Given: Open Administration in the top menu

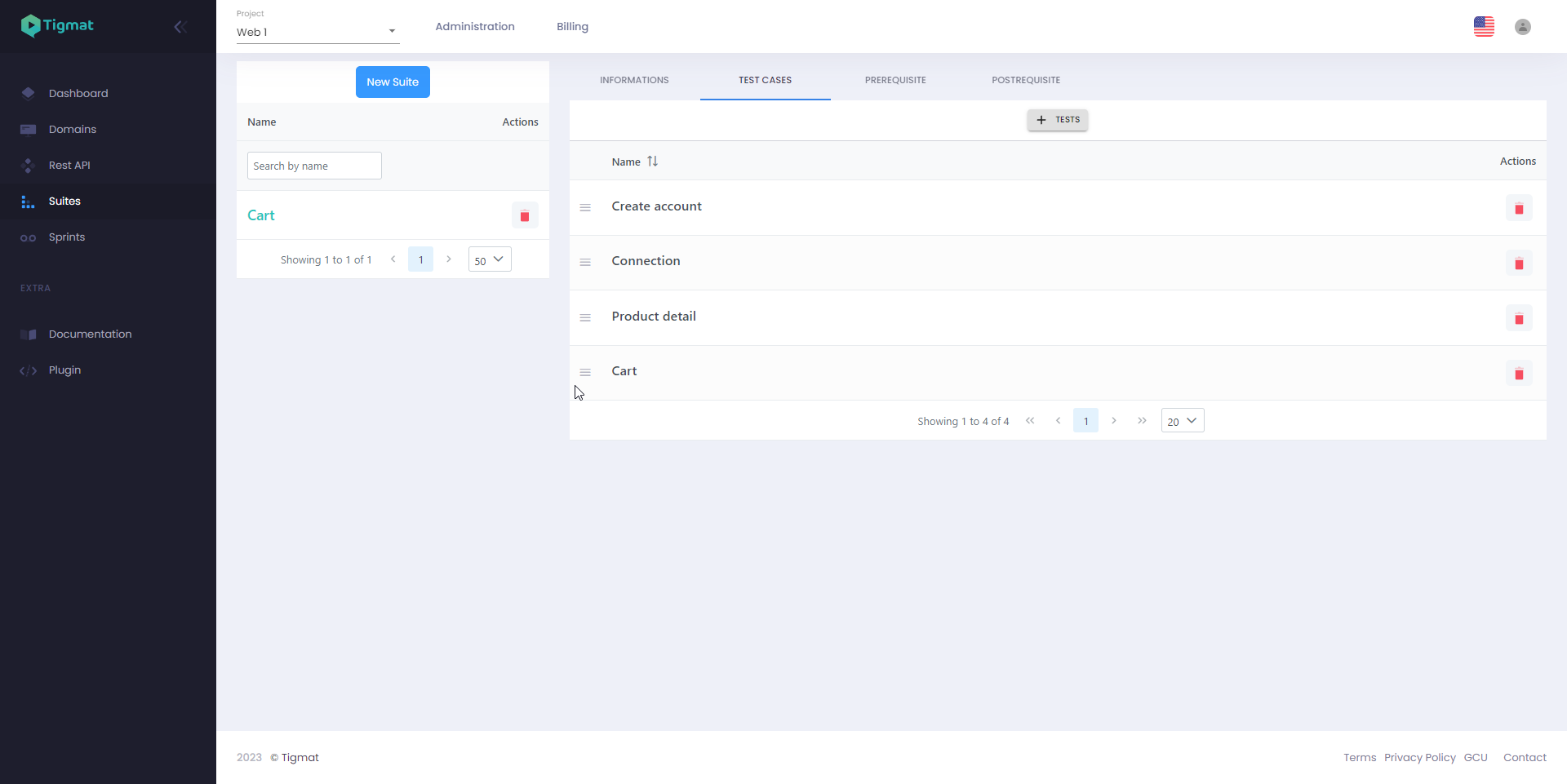Looking at the screenshot, I should point(475,27).
